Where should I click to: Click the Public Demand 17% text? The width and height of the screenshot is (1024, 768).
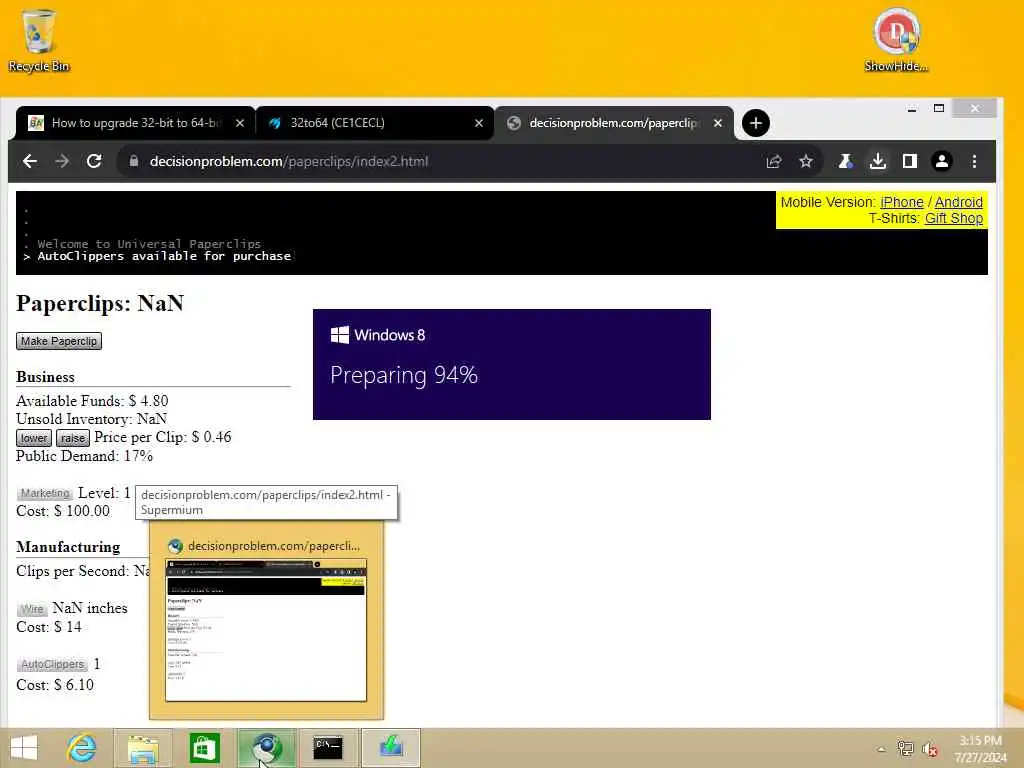pos(84,456)
